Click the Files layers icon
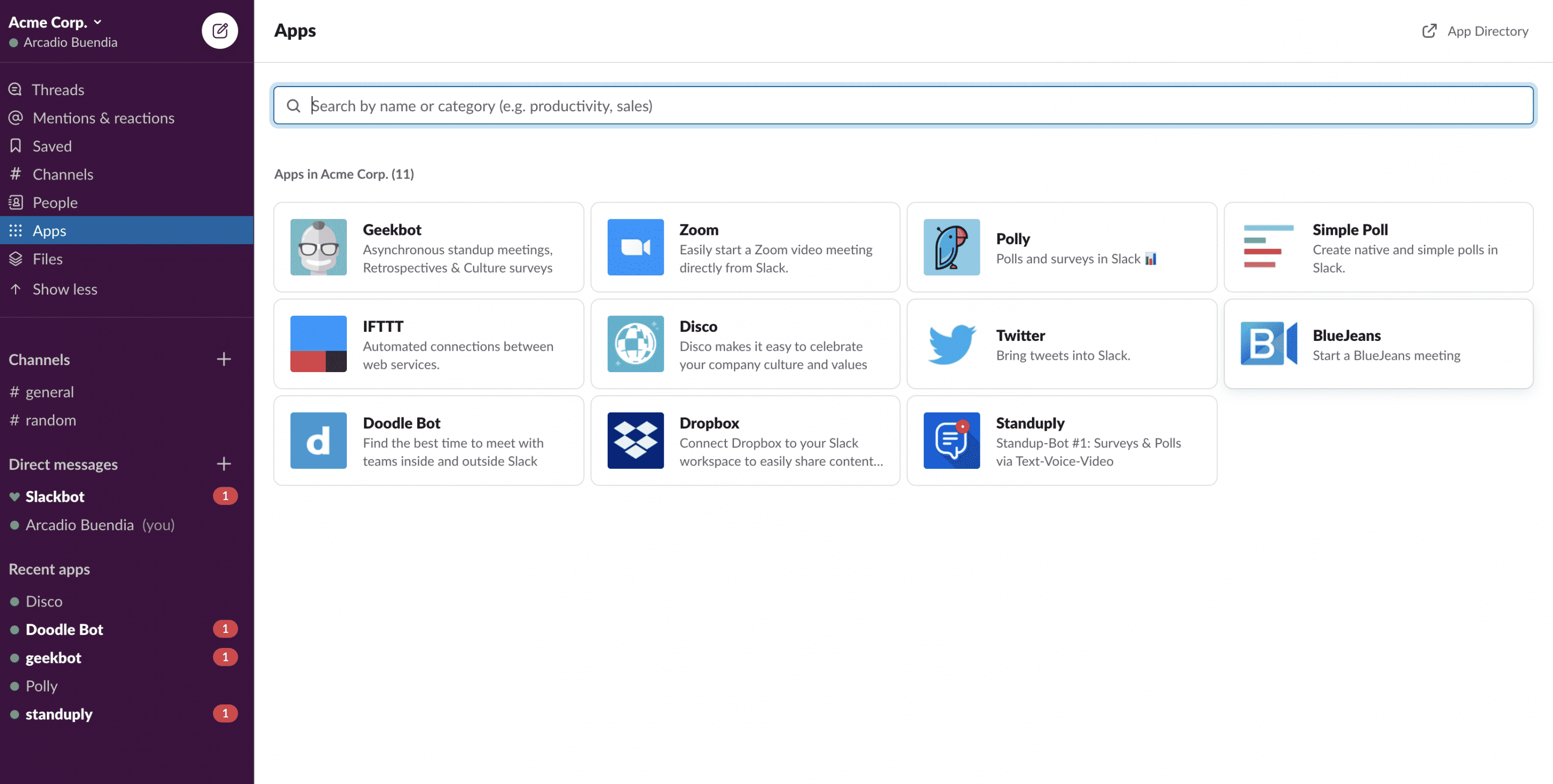The height and width of the screenshot is (784, 1553). pos(15,259)
